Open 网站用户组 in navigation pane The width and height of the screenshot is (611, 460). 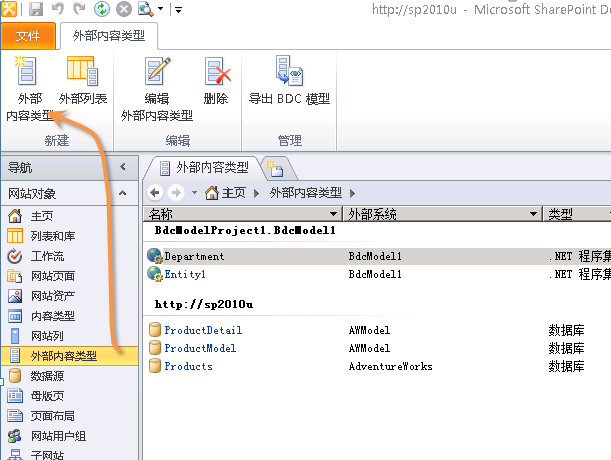pos(58,436)
